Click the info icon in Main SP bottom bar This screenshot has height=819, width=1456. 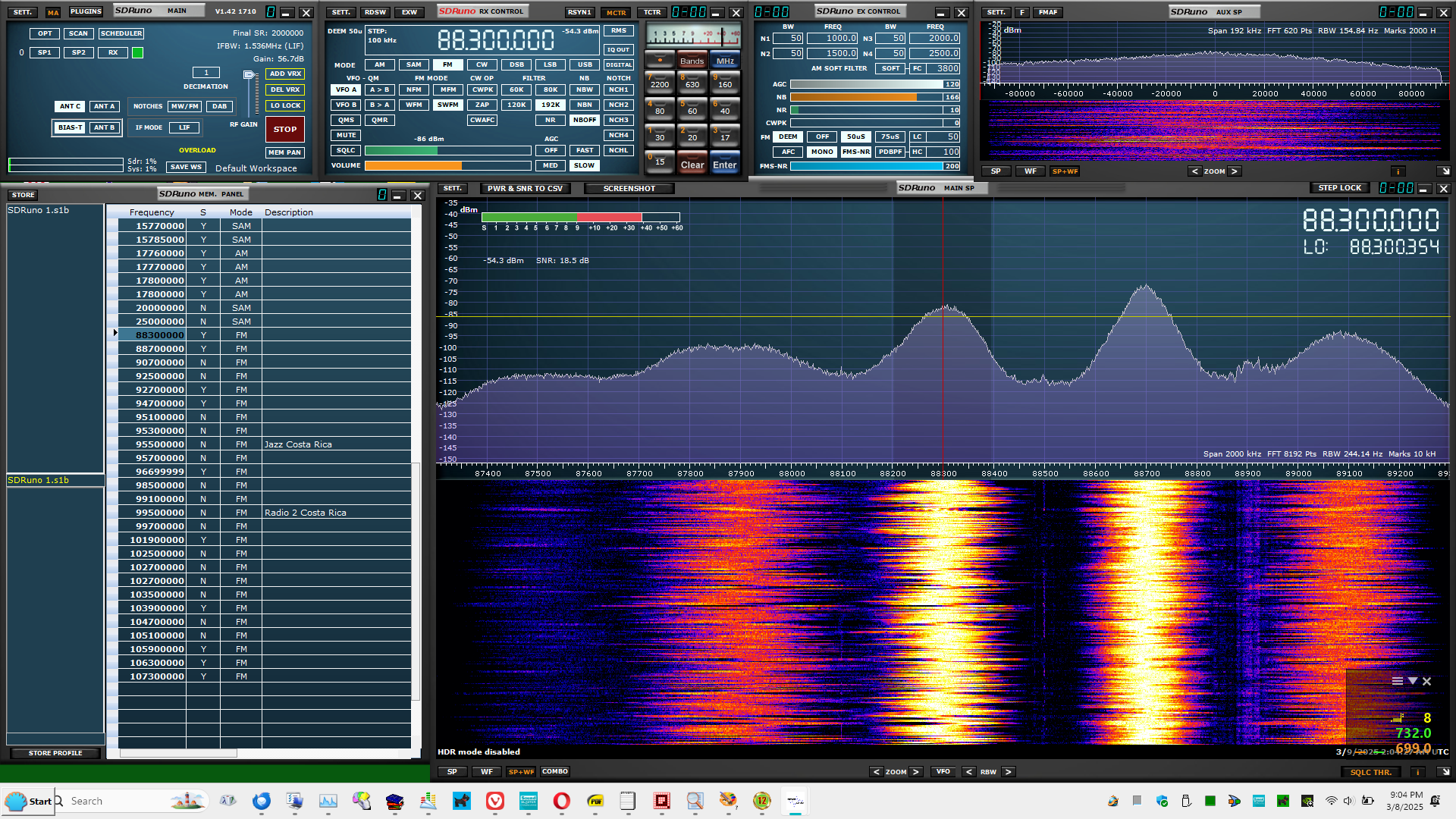1417,772
